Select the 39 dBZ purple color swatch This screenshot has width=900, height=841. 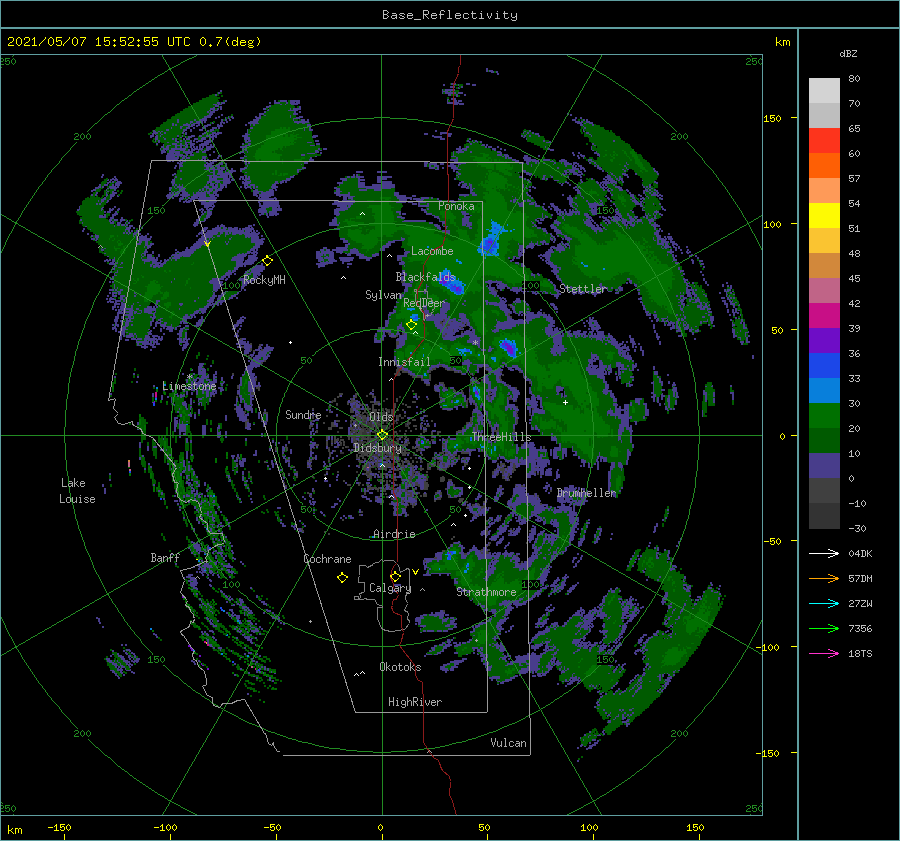tap(824, 340)
